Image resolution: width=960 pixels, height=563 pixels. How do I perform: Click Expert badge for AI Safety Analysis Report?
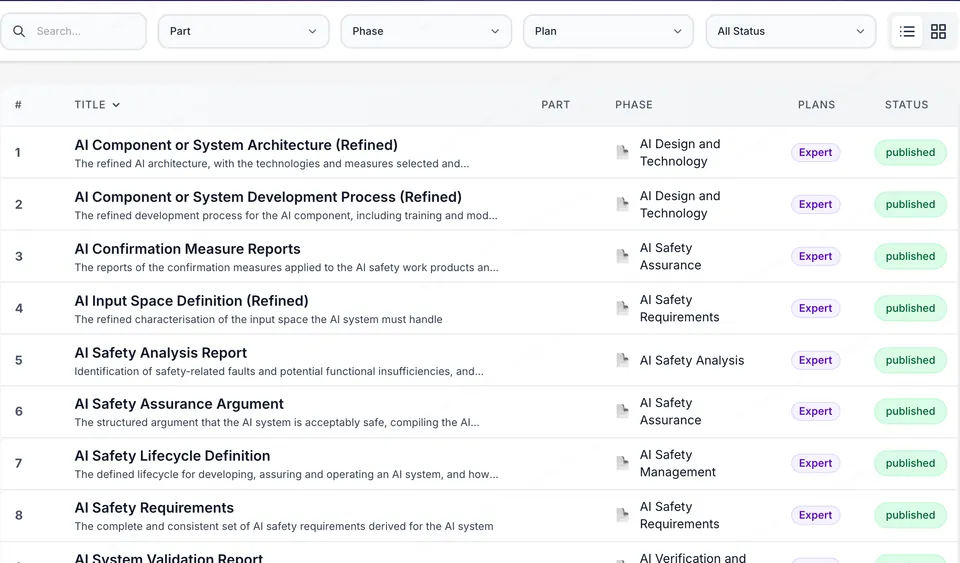pos(815,360)
